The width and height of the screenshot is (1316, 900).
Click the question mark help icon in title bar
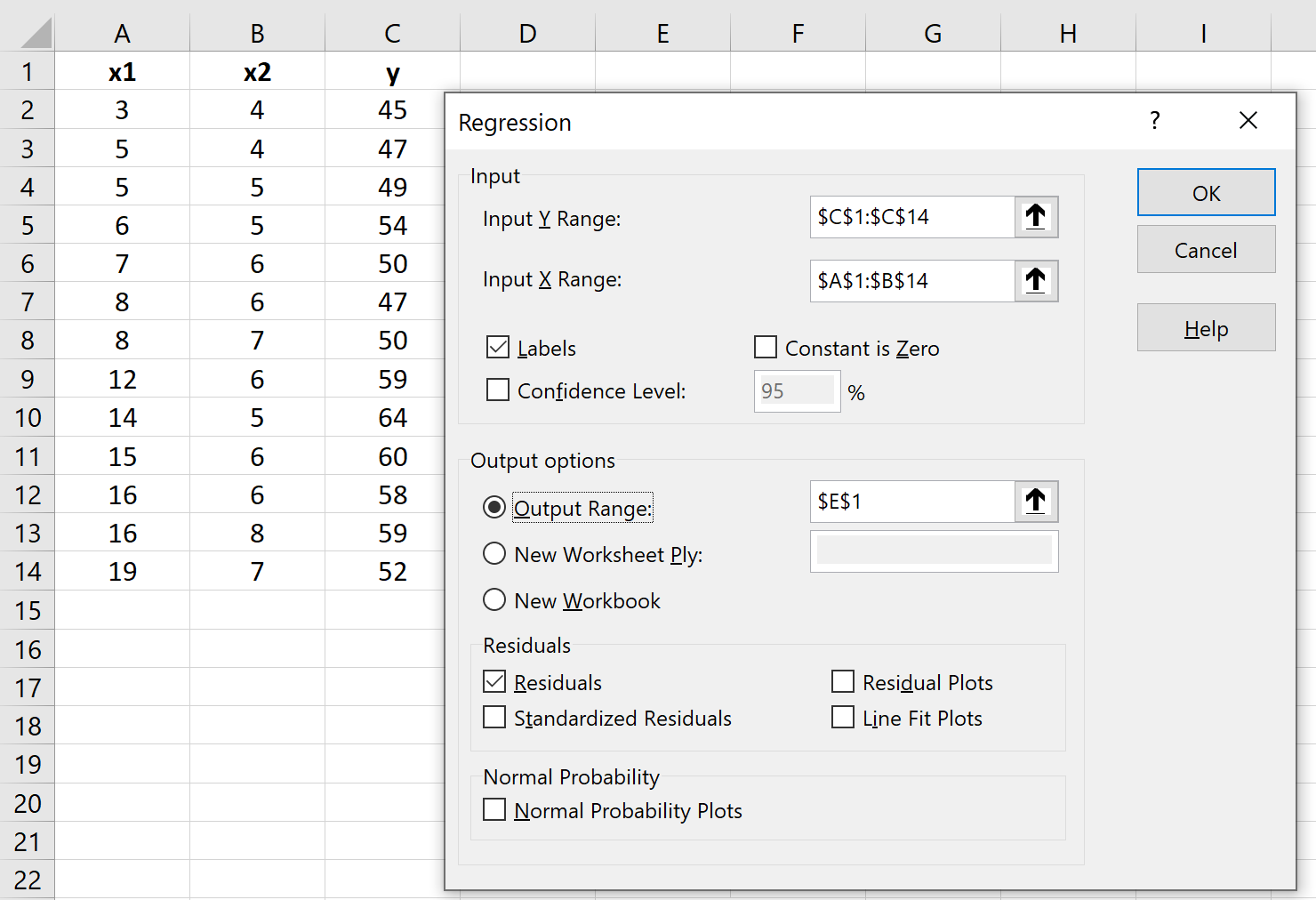1155,121
